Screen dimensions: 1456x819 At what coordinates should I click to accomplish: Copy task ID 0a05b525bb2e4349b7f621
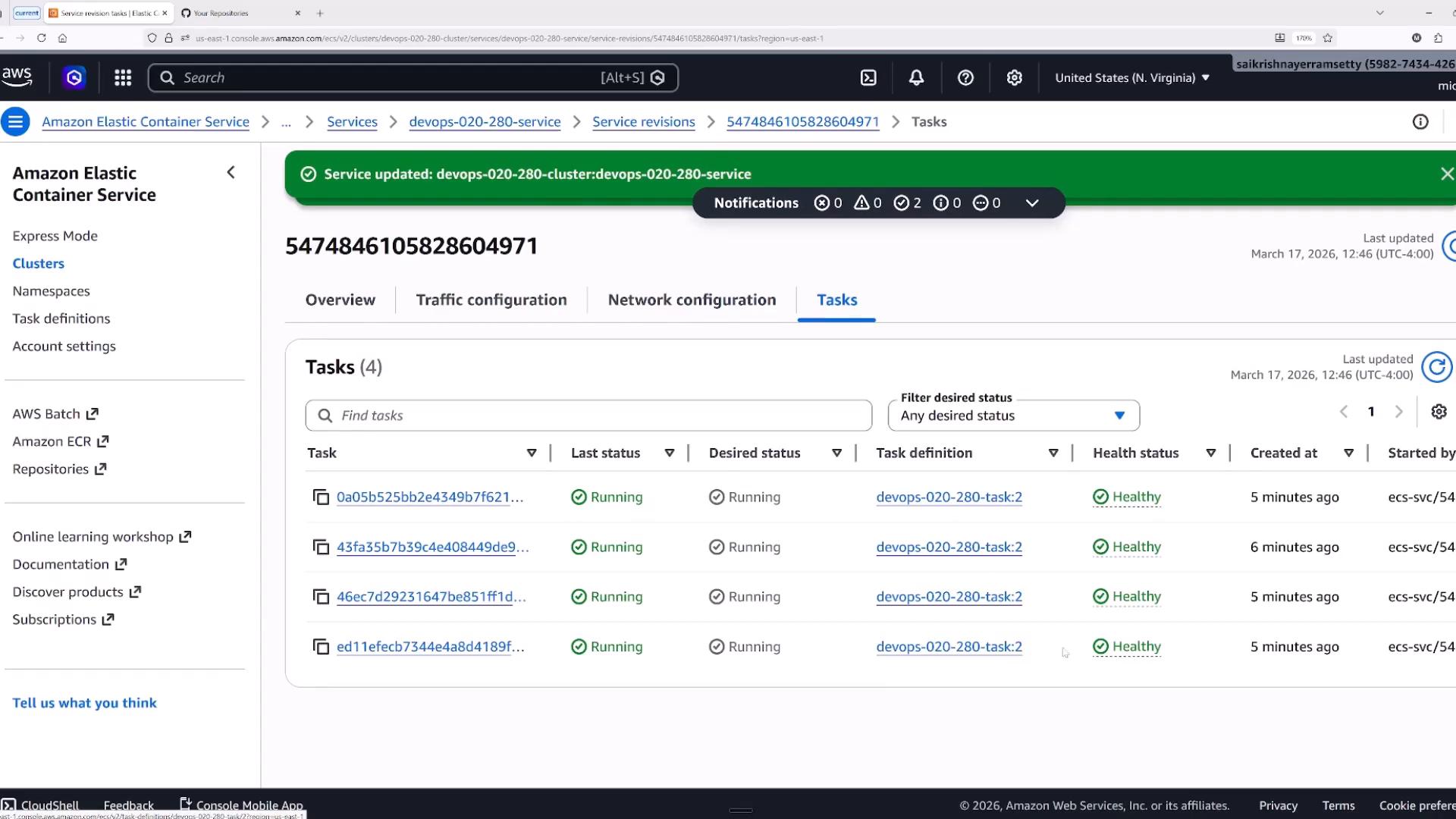point(321,497)
